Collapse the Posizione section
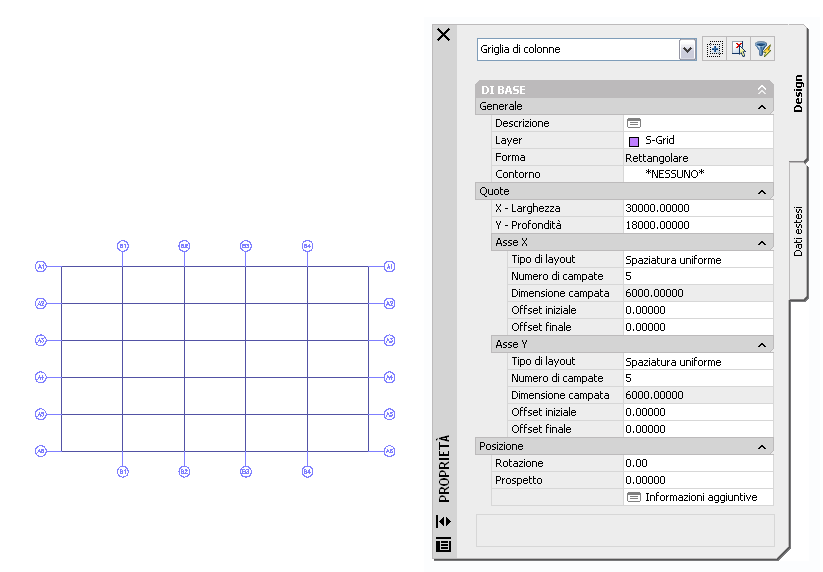This screenshot has width=823, height=572. [762, 447]
